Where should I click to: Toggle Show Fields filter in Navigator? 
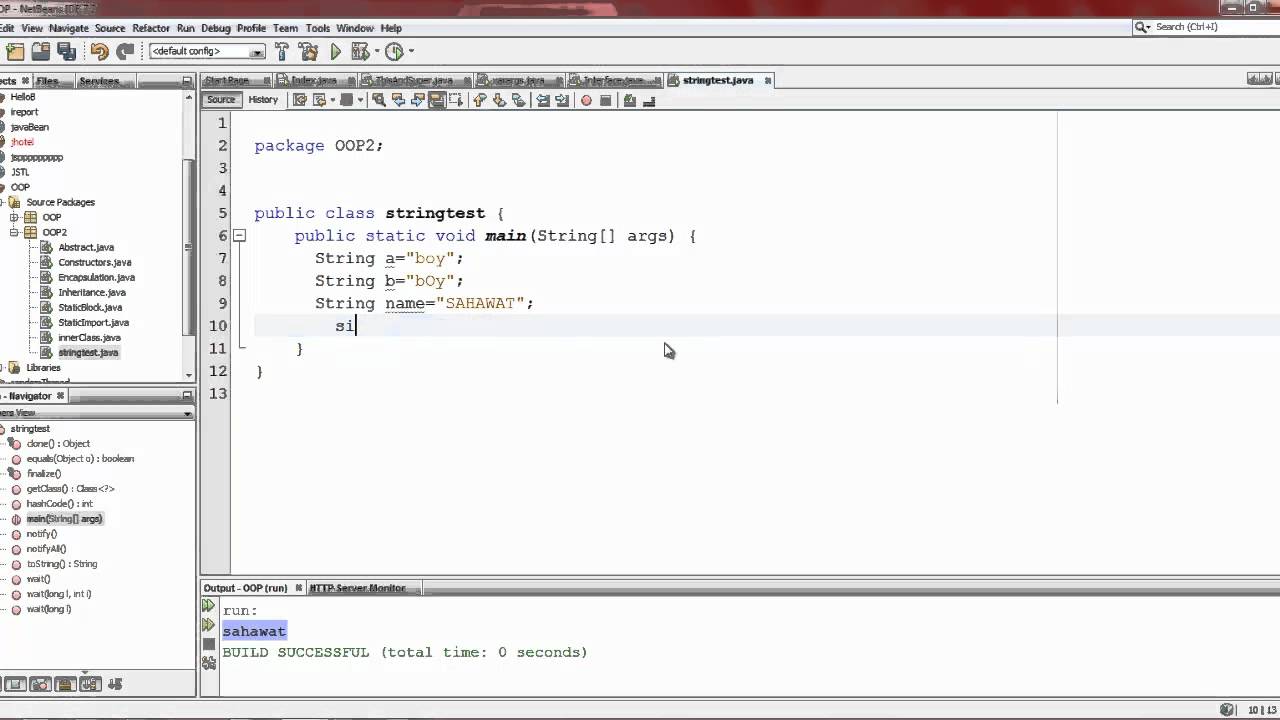[x=15, y=685]
